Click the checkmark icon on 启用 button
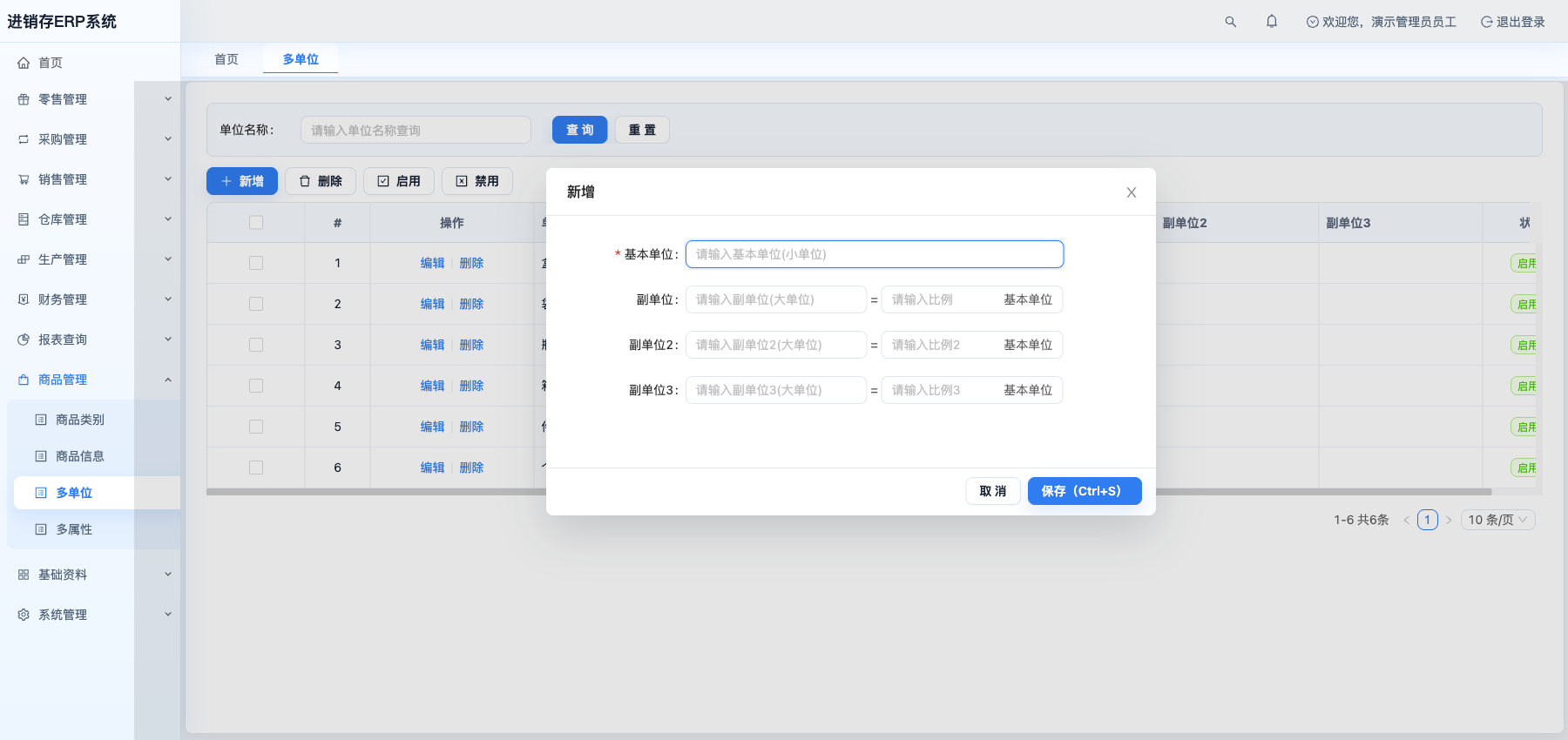The width and height of the screenshot is (1568, 740). (383, 181)
